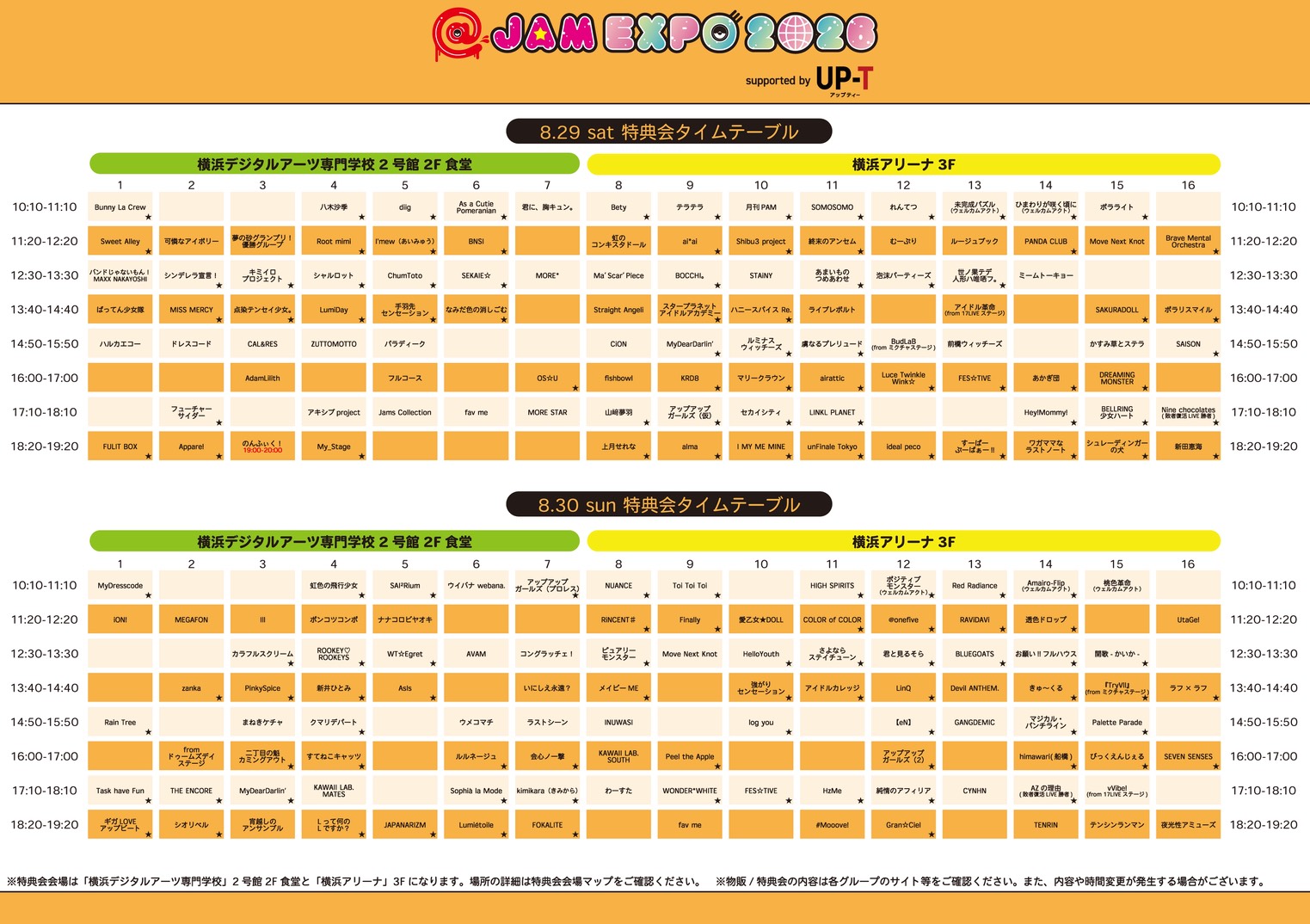This screenshot has width=1310, height=924.
Task: Select the PinkySpice cell
Action: coord(262,688)
